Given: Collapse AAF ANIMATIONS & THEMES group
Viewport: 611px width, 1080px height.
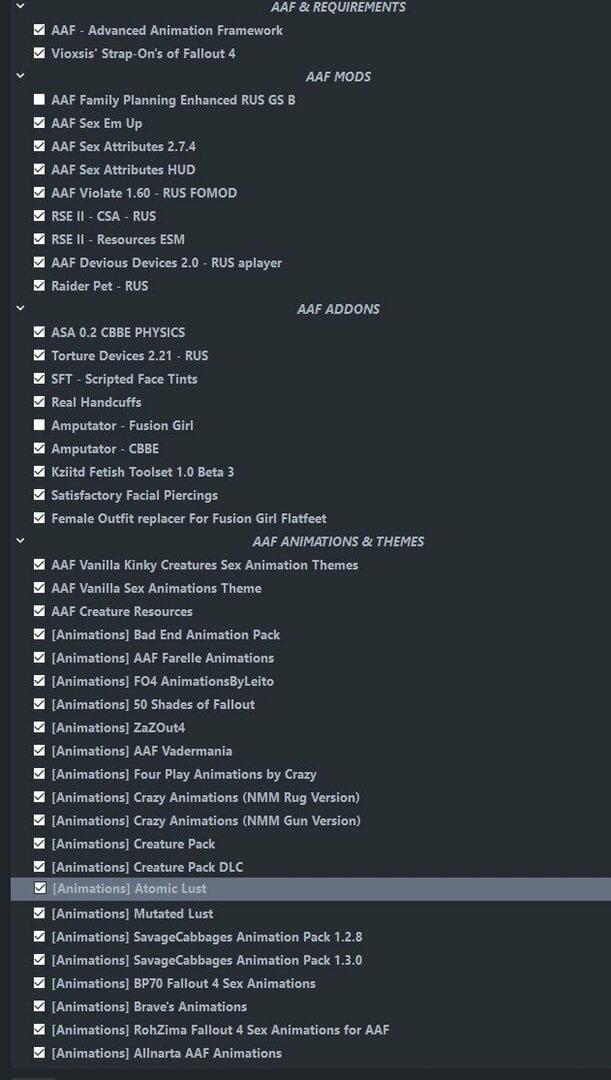Looking at the screenshot, I should (x=20, y=541).
